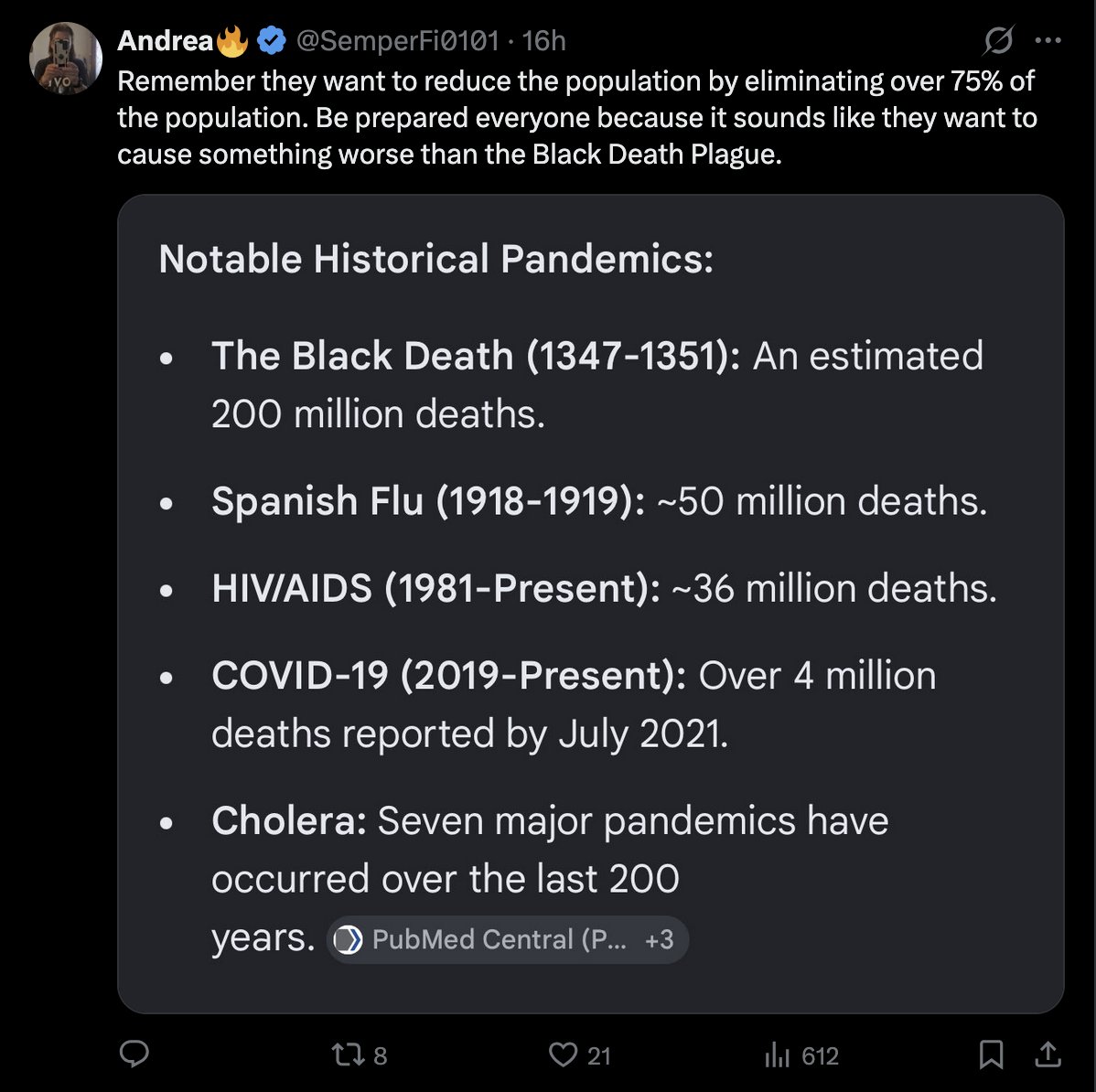Open the three-dot more options menu
The image size is (1096, 1092).
1048,40
